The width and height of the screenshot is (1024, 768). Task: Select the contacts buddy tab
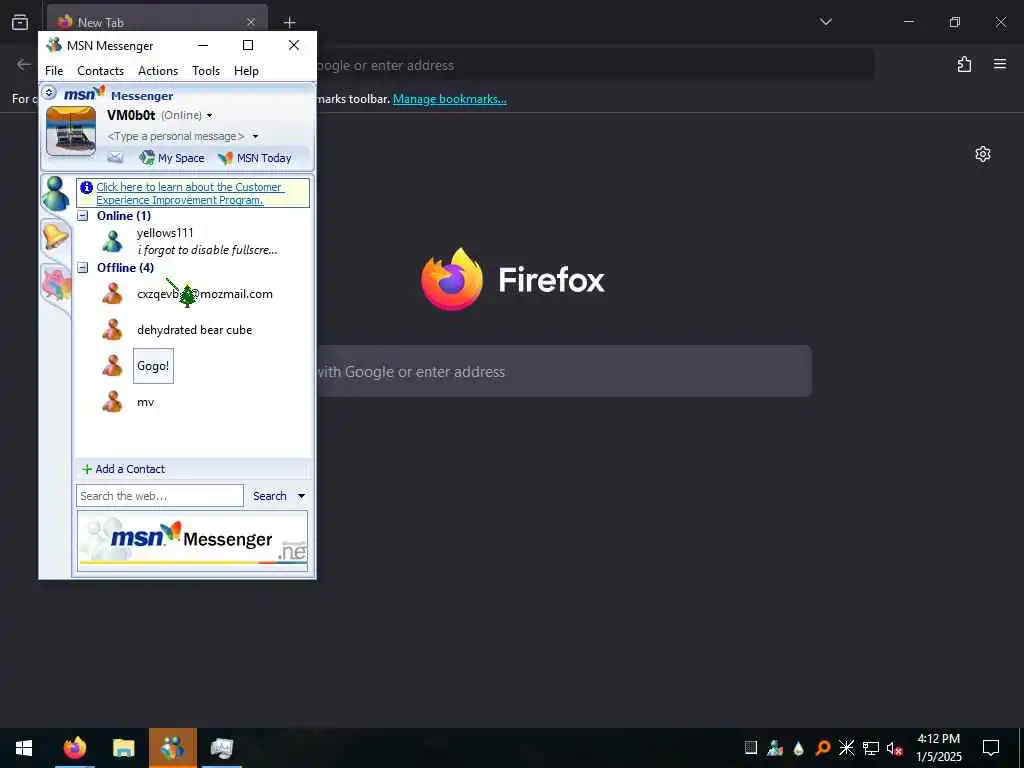[x=56, y=193]
